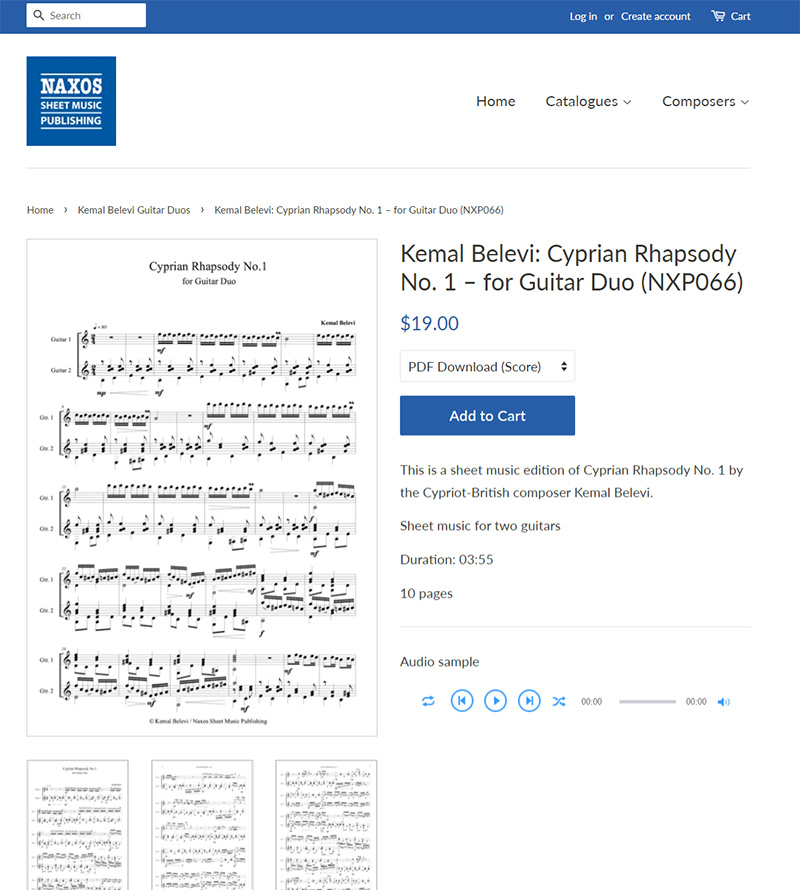Mute the audio sample volume
The height and width of the screenshot is (890, 800).
[x=724, y=702]
